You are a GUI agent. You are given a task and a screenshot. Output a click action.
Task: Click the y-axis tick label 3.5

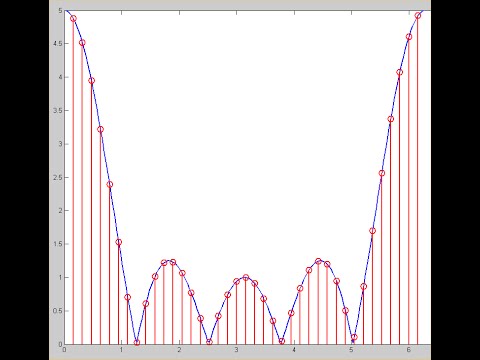[58, 111]
